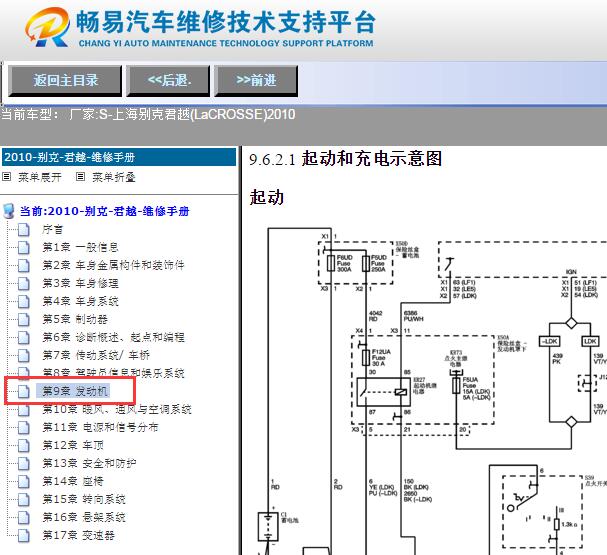The height and width of the screenshot is (555, 607).
Task: Open 第15章 转向系统
Action: pyautogui.click(x=84, y=499)
